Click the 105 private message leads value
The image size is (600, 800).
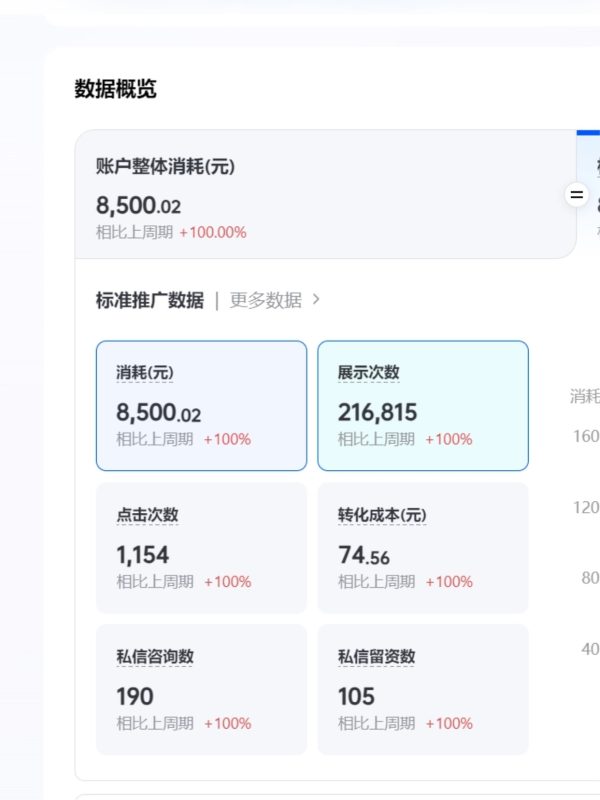click(x=356, y=696)
